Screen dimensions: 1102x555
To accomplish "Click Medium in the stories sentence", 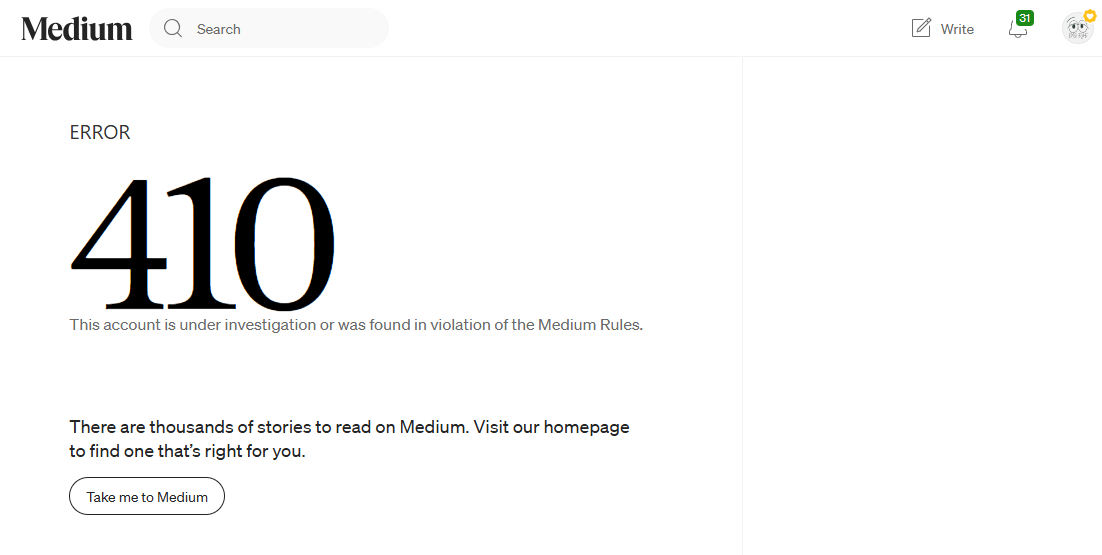I will 432,427.
